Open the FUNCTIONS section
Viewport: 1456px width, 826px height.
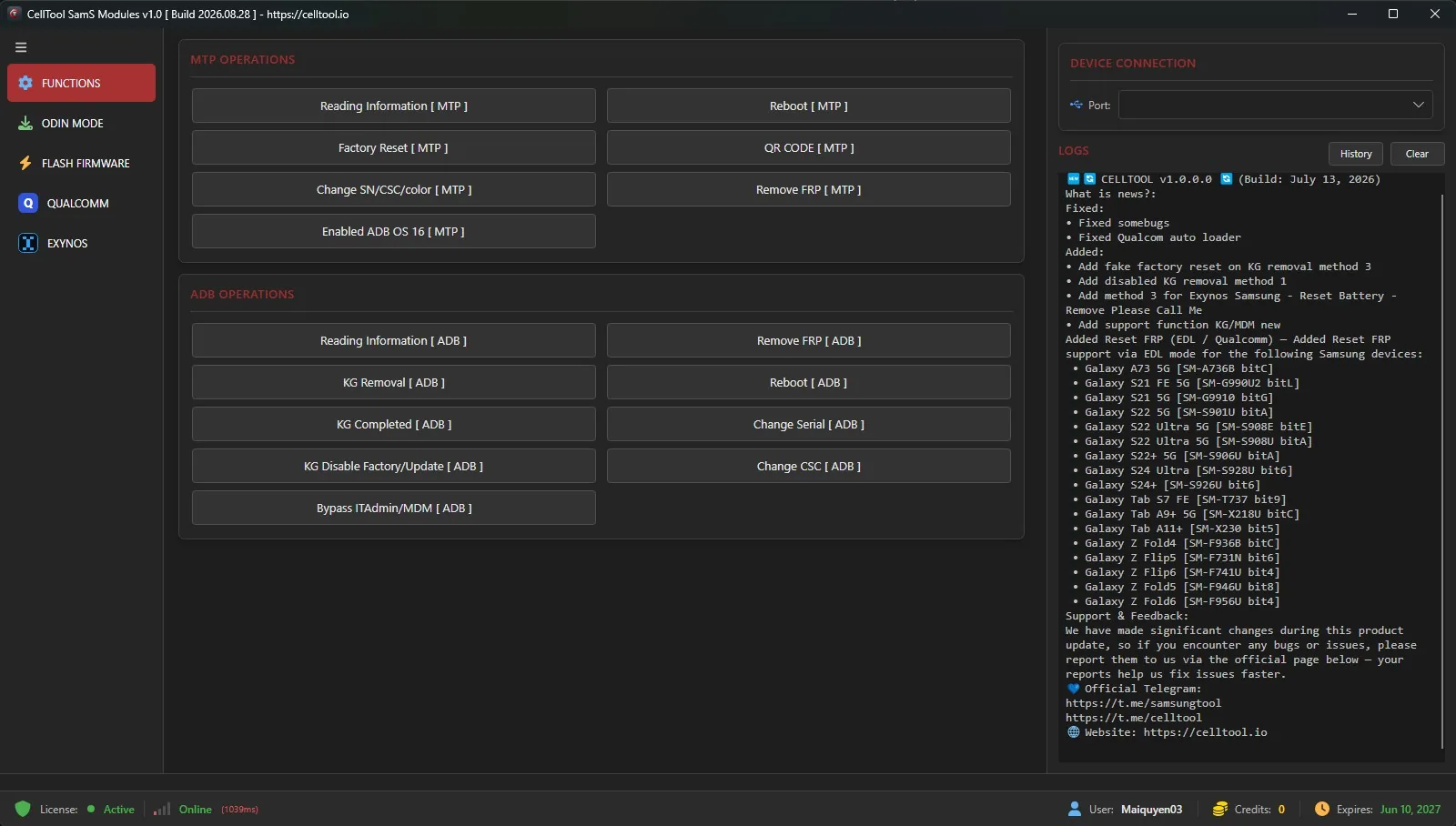tap(81, 83)
